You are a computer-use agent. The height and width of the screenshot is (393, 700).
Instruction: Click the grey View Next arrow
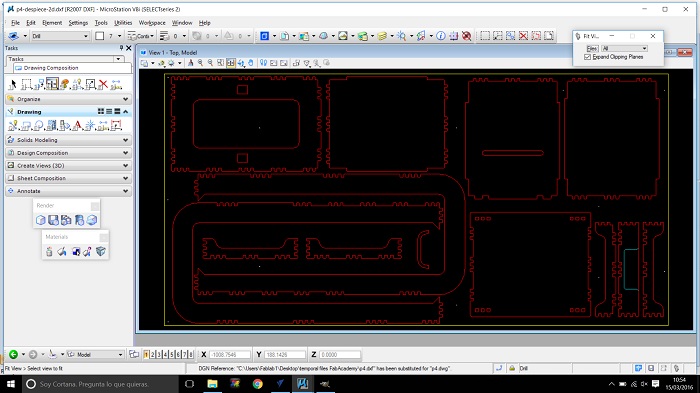point(33,355)
